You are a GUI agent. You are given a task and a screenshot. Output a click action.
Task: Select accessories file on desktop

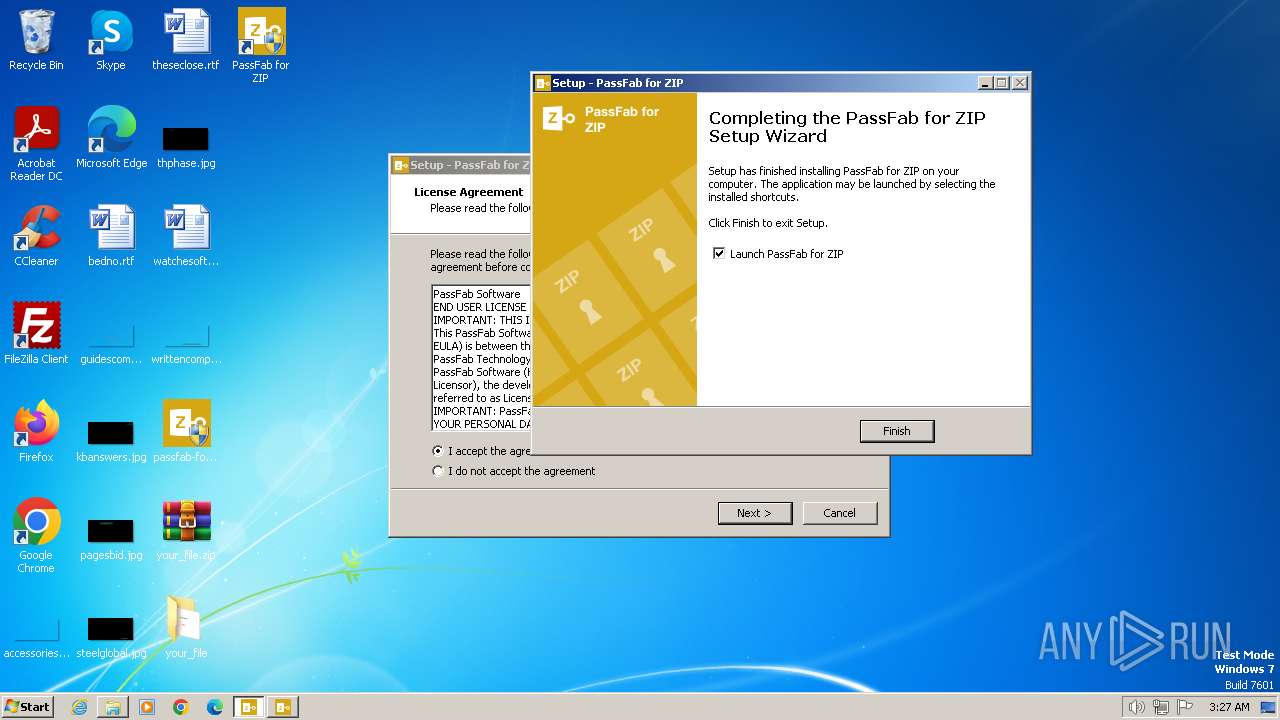coord(36,637)
